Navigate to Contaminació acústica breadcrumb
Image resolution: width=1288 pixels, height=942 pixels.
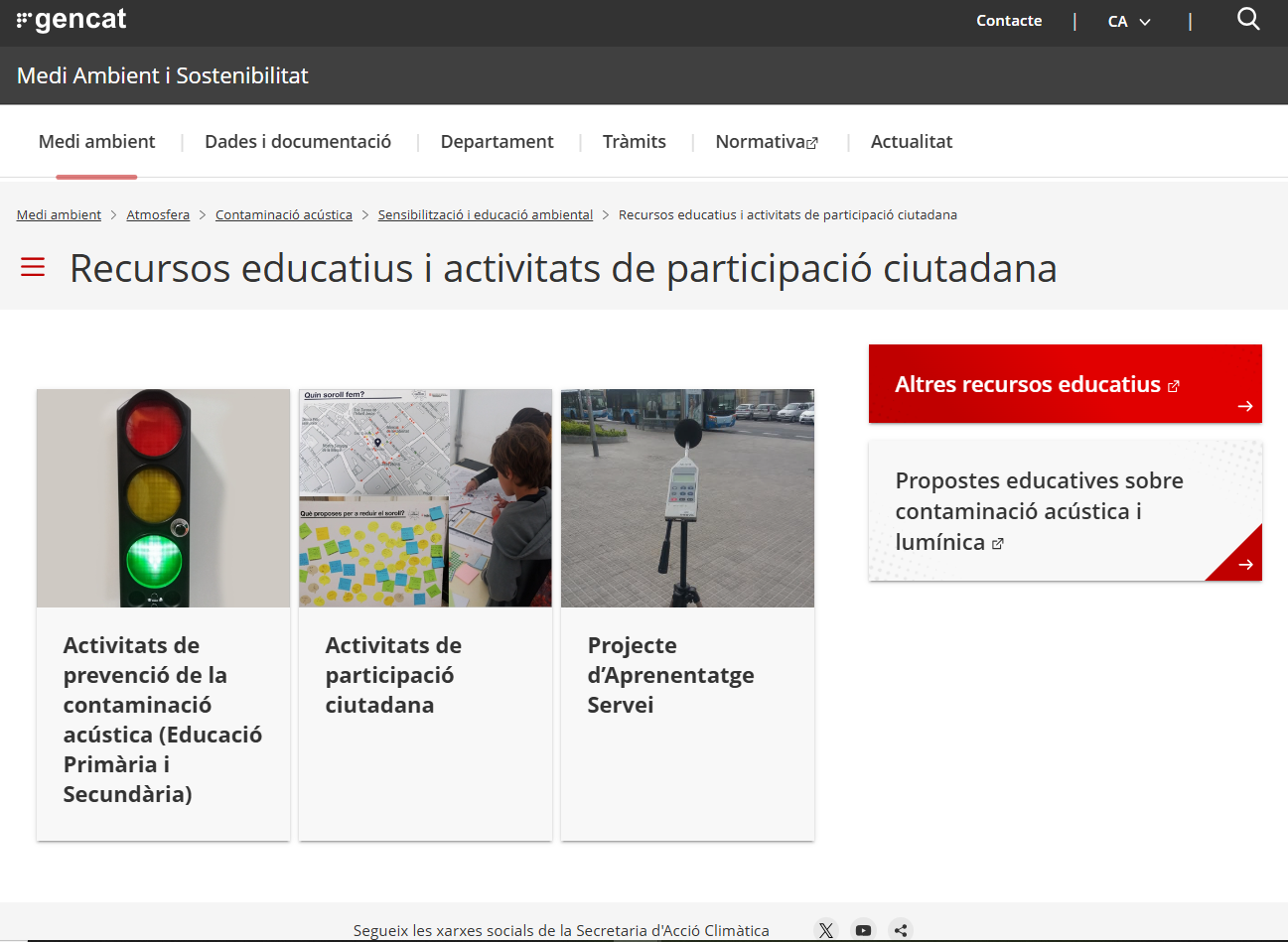coord(284,214)
